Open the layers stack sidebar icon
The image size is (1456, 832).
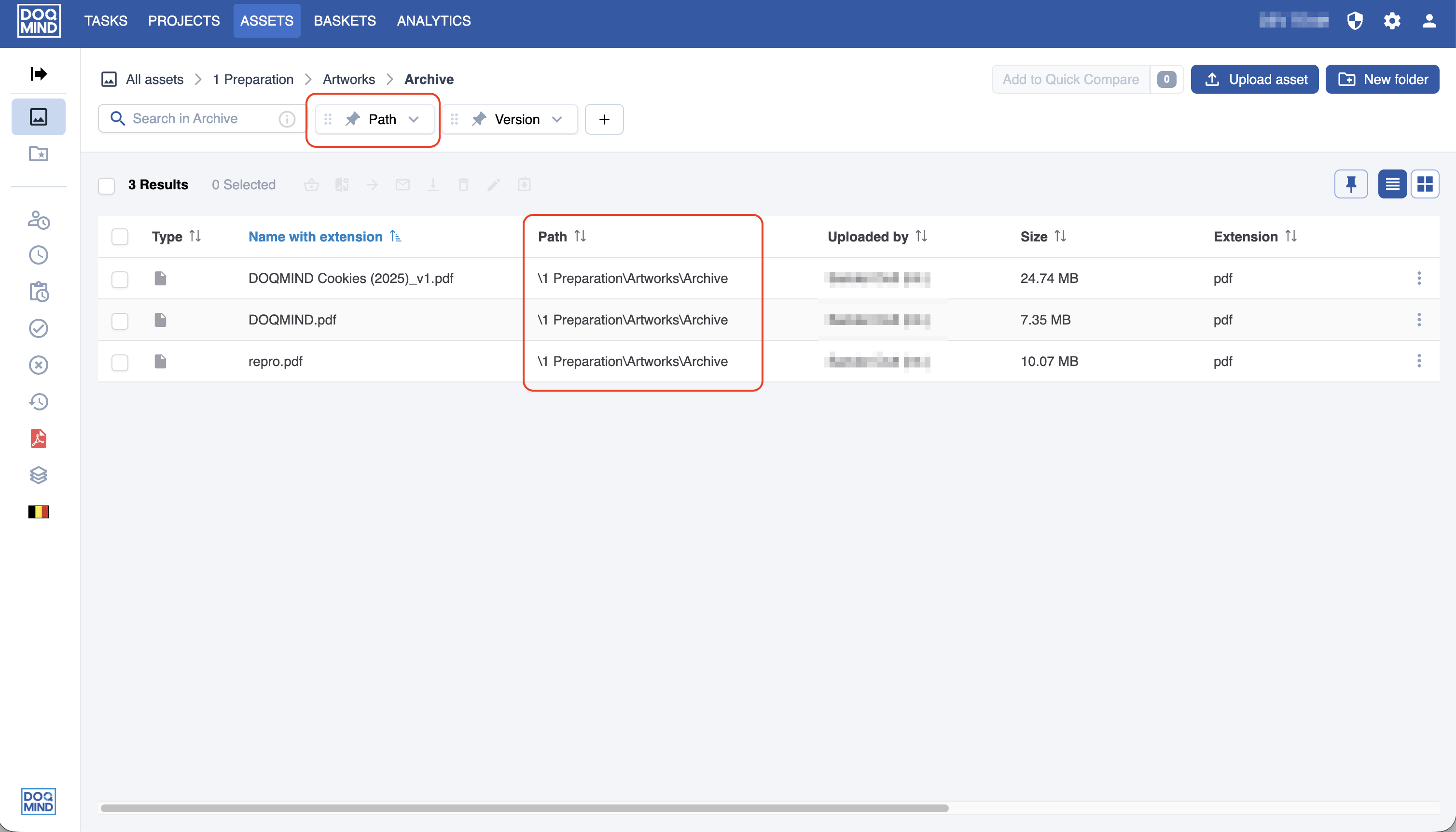click(38, 475)
